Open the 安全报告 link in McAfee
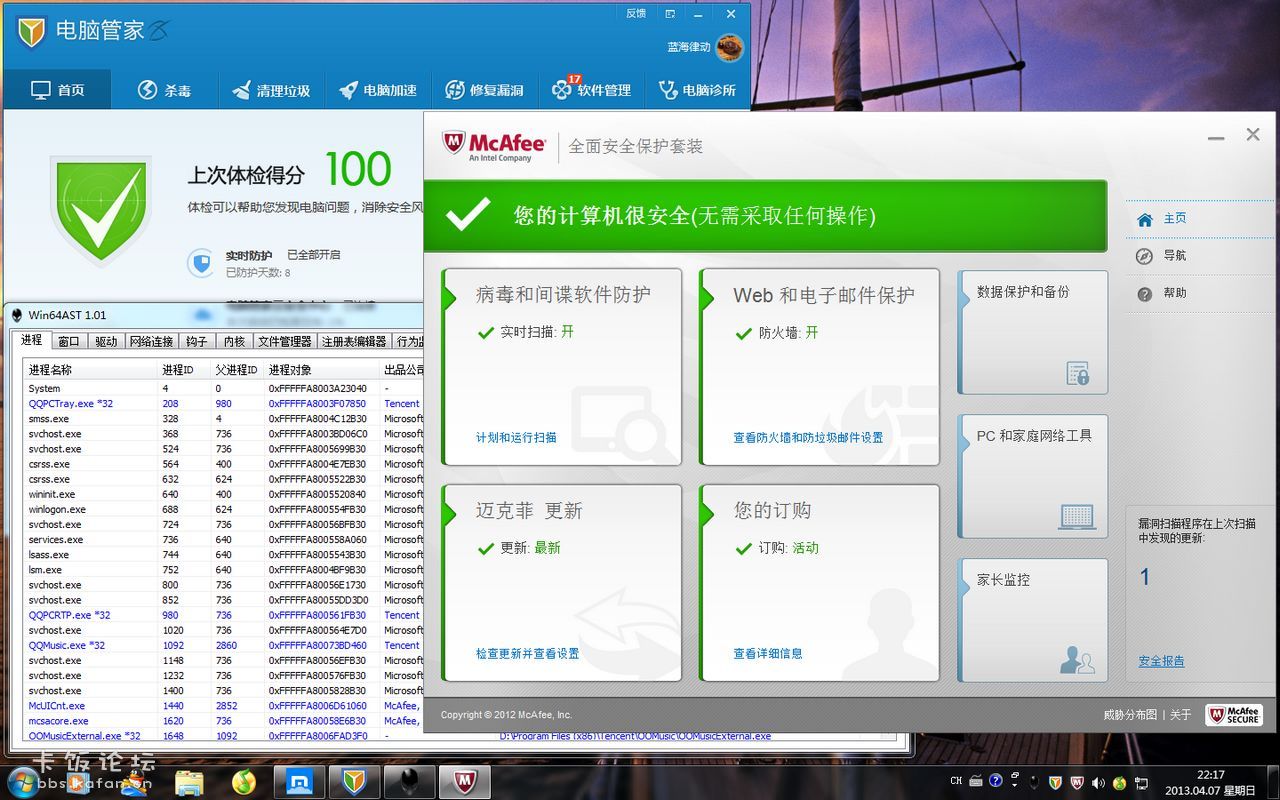The image size is (1280, 800). point(1161,661)
